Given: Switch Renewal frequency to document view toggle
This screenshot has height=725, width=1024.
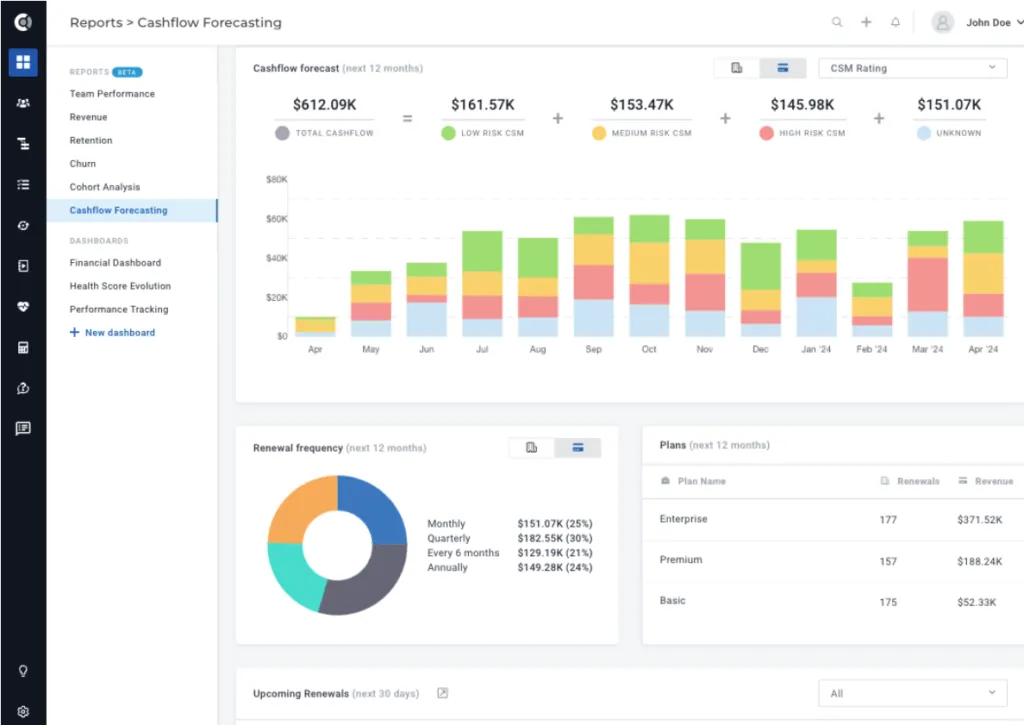Looking at the screenshot, I should click(532, 447).
